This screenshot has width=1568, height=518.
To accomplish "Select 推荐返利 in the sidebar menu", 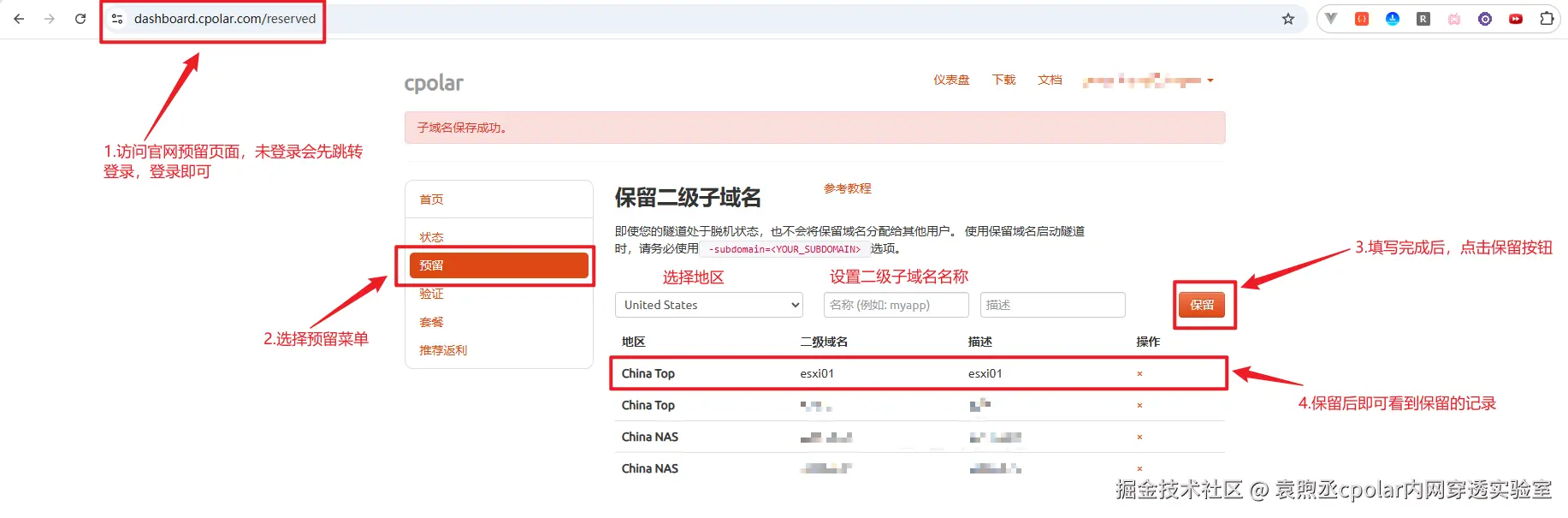I will coord(443,350).
